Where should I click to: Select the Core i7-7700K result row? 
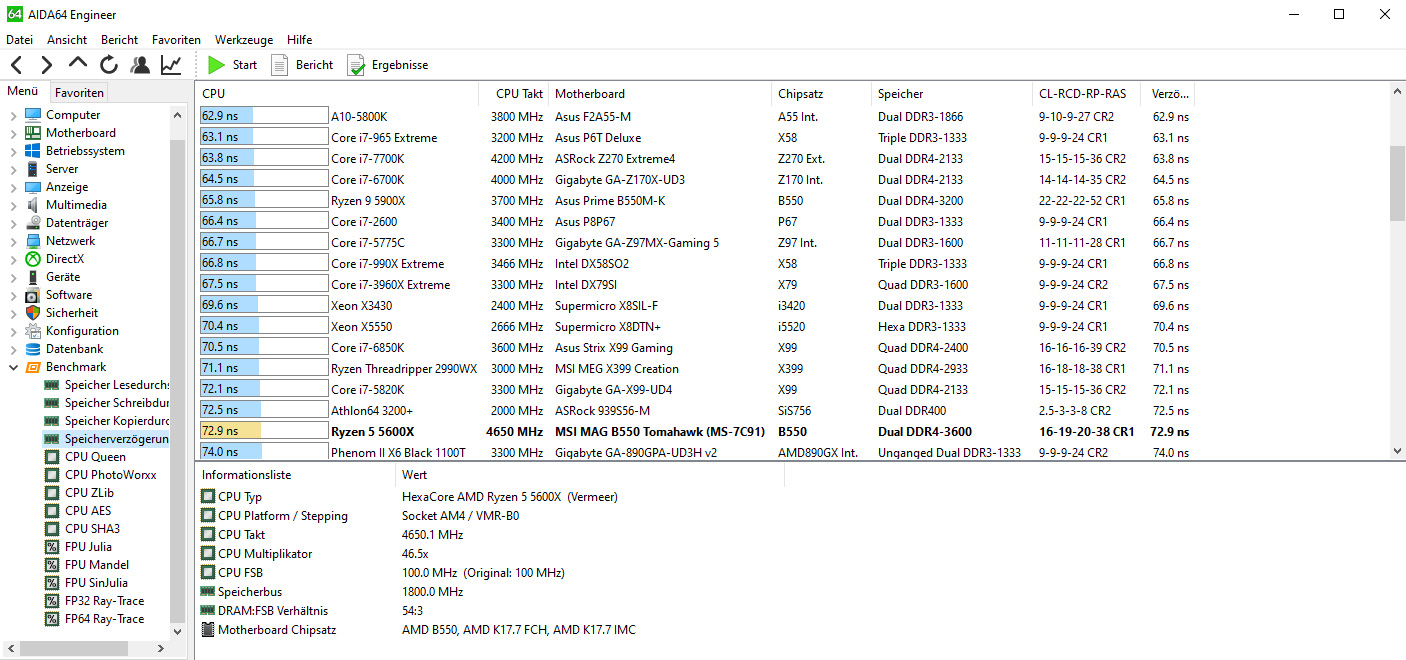(x=695, y=159)
